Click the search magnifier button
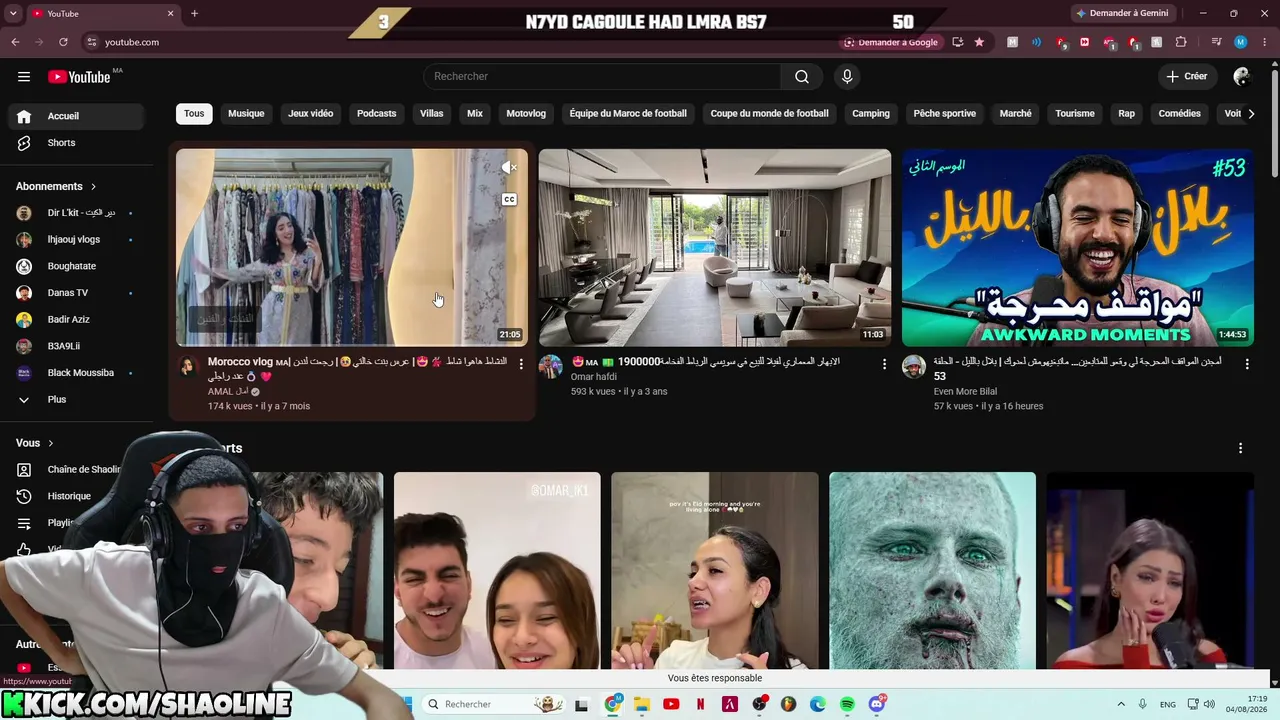The width and height of the screenshot is (1280, 720). point(802,77)
